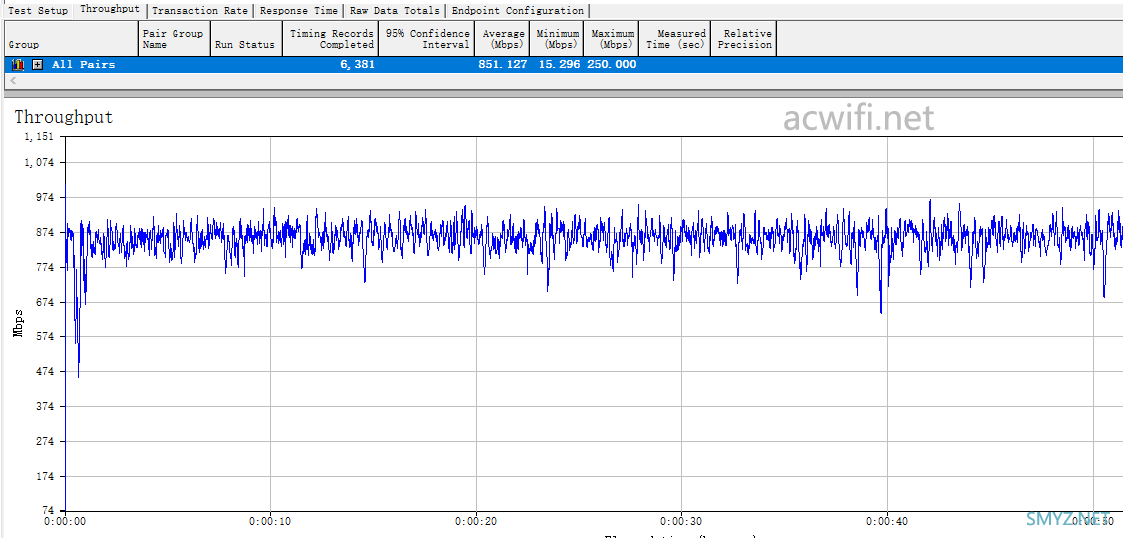Click the Mbps axis label
Image resolution: width=1123 pixels, height=538 pixels.
click(x=18, y=322)
